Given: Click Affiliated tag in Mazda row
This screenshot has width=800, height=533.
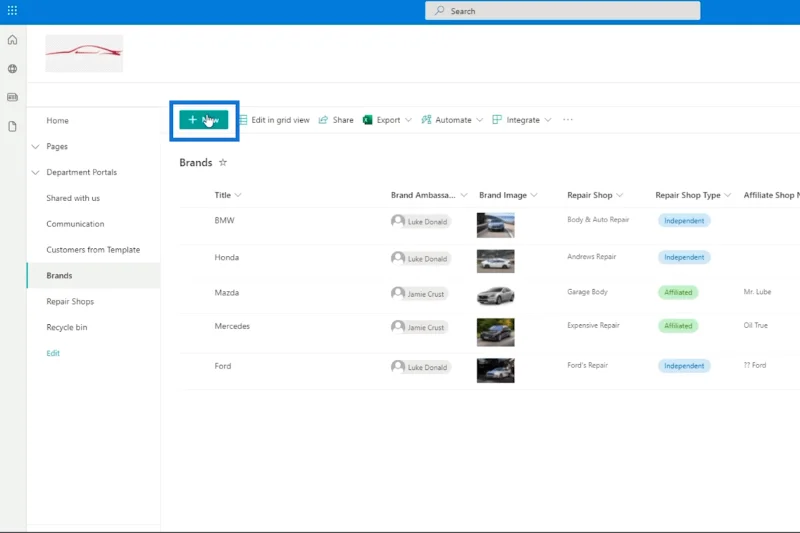Looking at the screenshot, I should (x=678, y=292).
